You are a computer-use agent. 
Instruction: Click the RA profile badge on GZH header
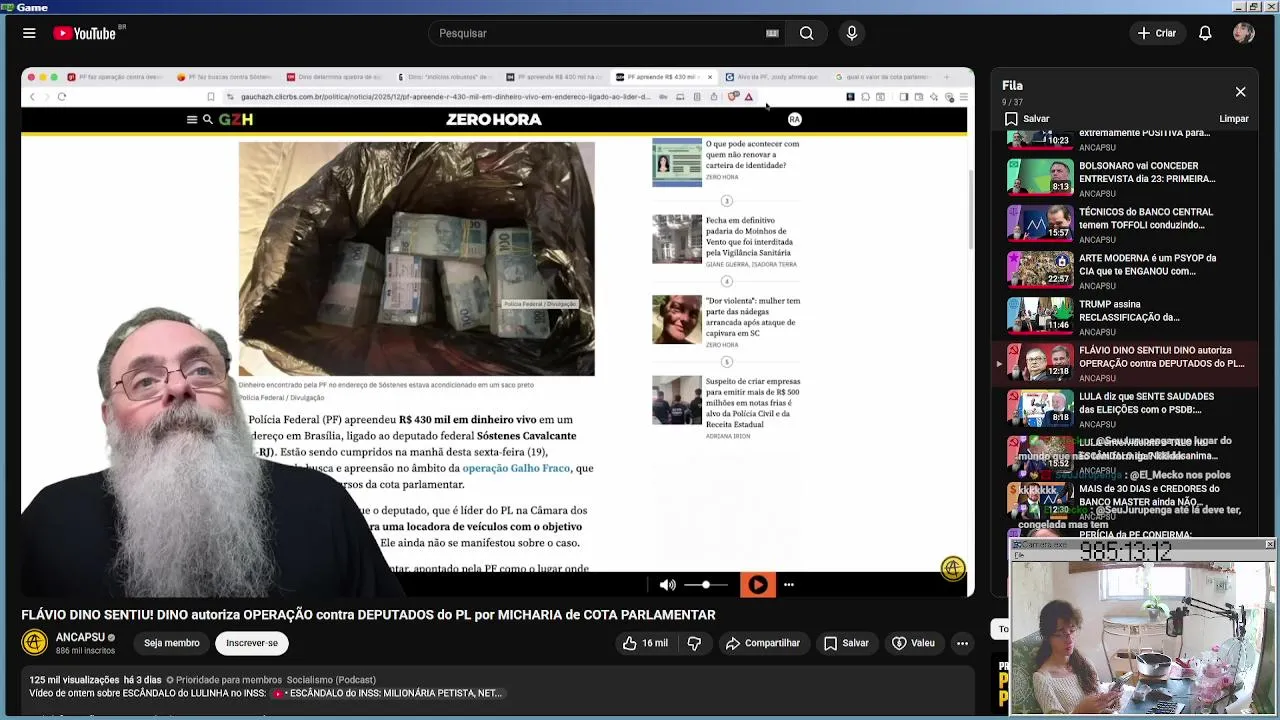[x=794, y=119]
